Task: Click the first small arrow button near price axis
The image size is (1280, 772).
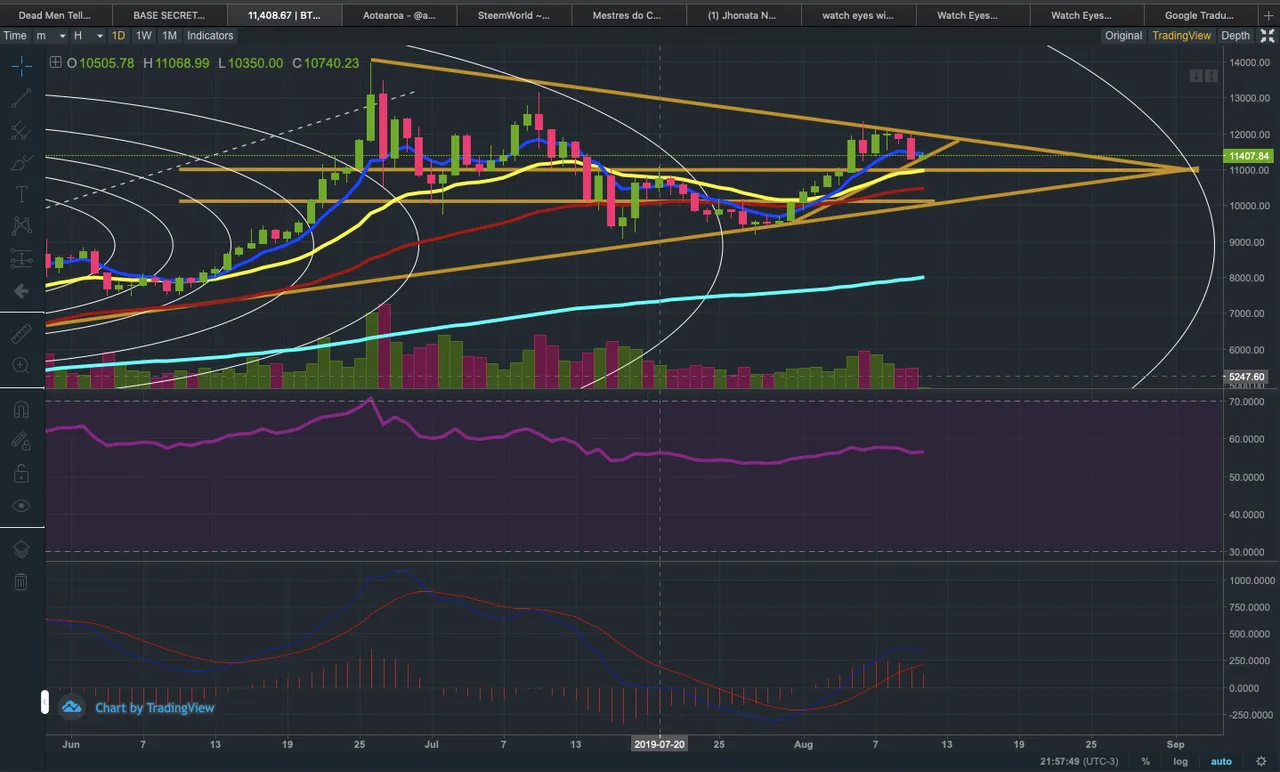Action: click(1195, 76)
